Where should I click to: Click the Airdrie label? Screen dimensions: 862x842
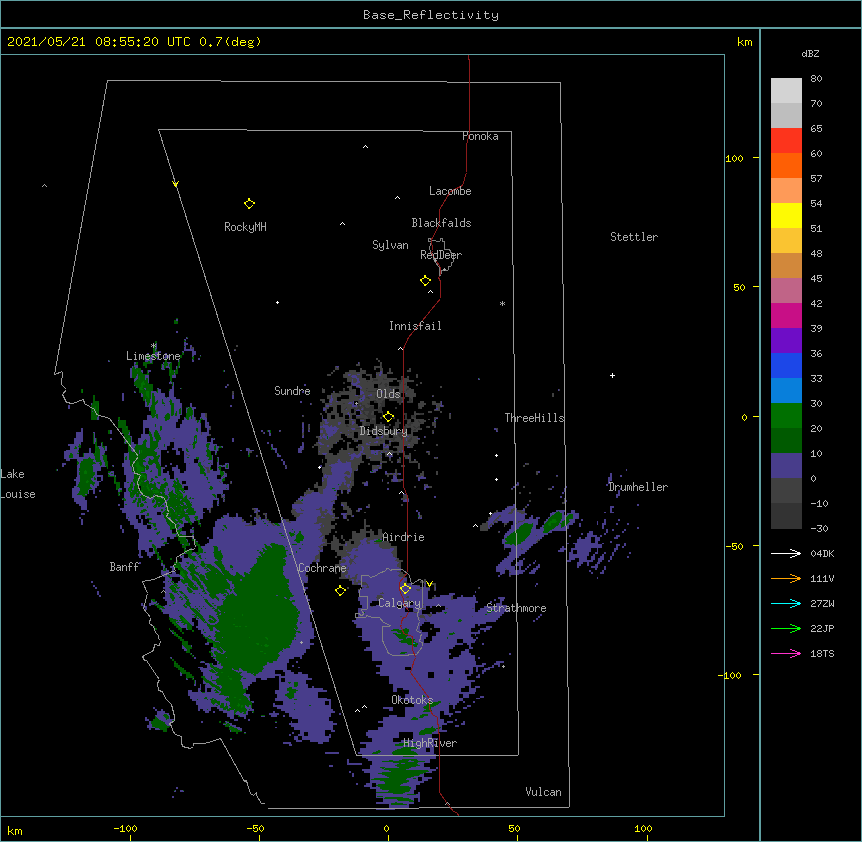pyautogui.click(x=404, y=537)
